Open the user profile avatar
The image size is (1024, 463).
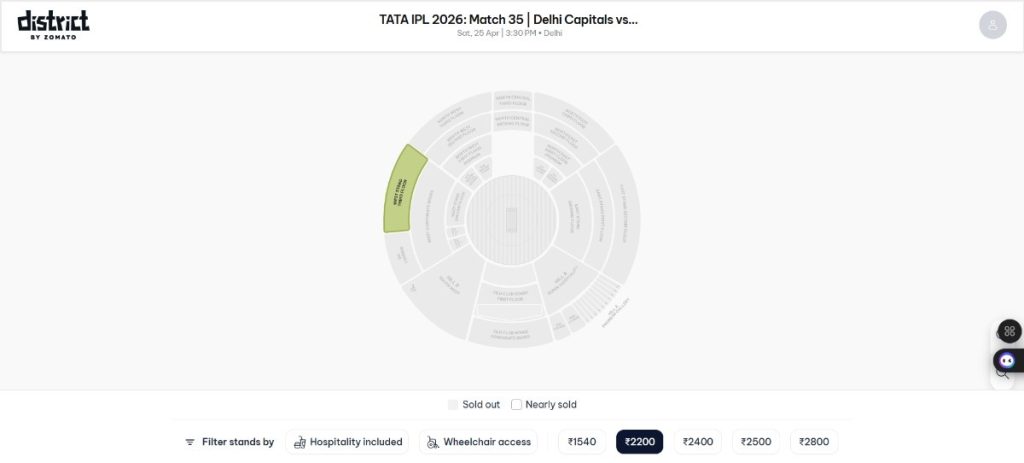pyautogui.click(x=992, y=25)
